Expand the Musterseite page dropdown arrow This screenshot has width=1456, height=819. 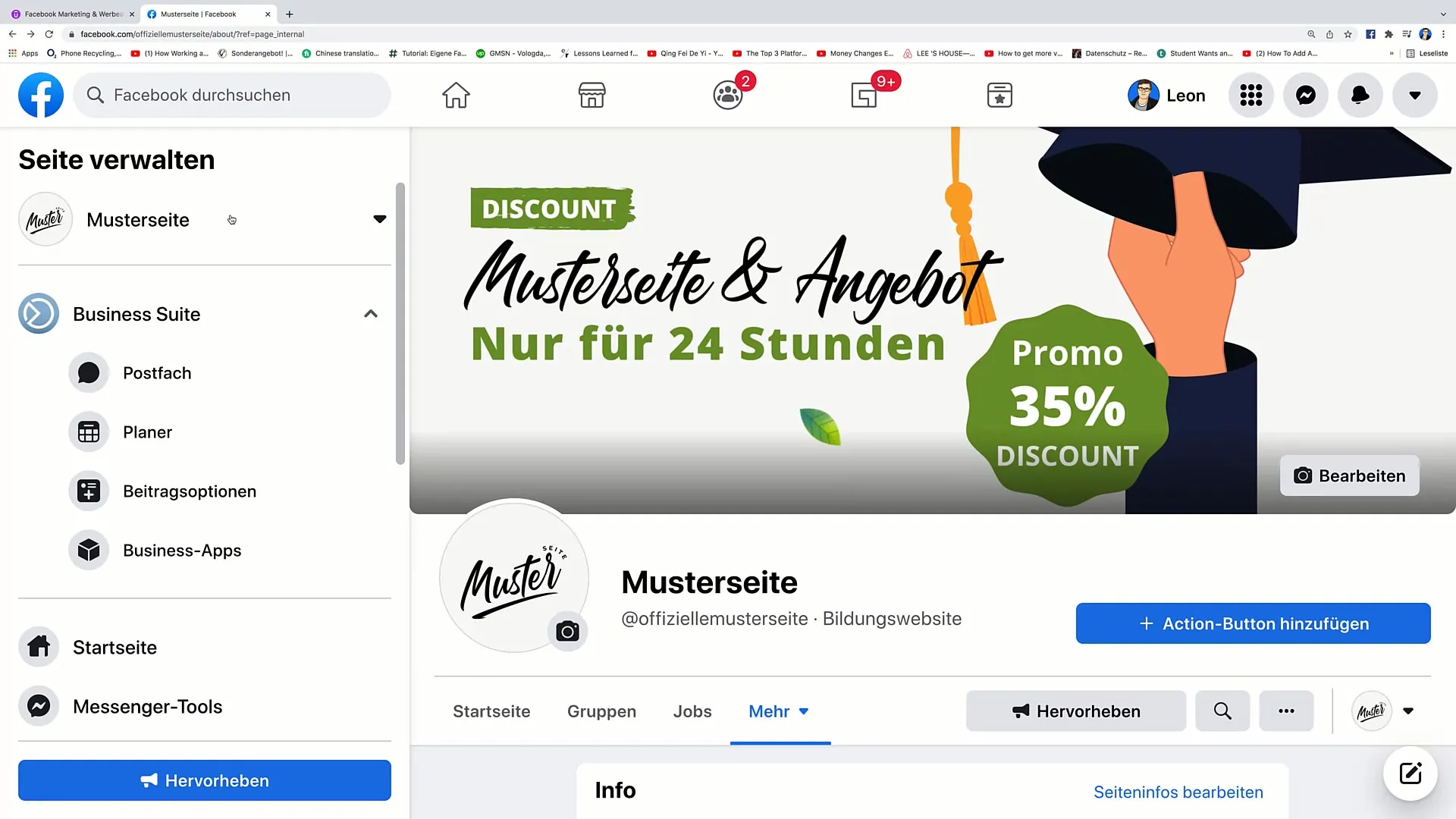pos(379,219)
